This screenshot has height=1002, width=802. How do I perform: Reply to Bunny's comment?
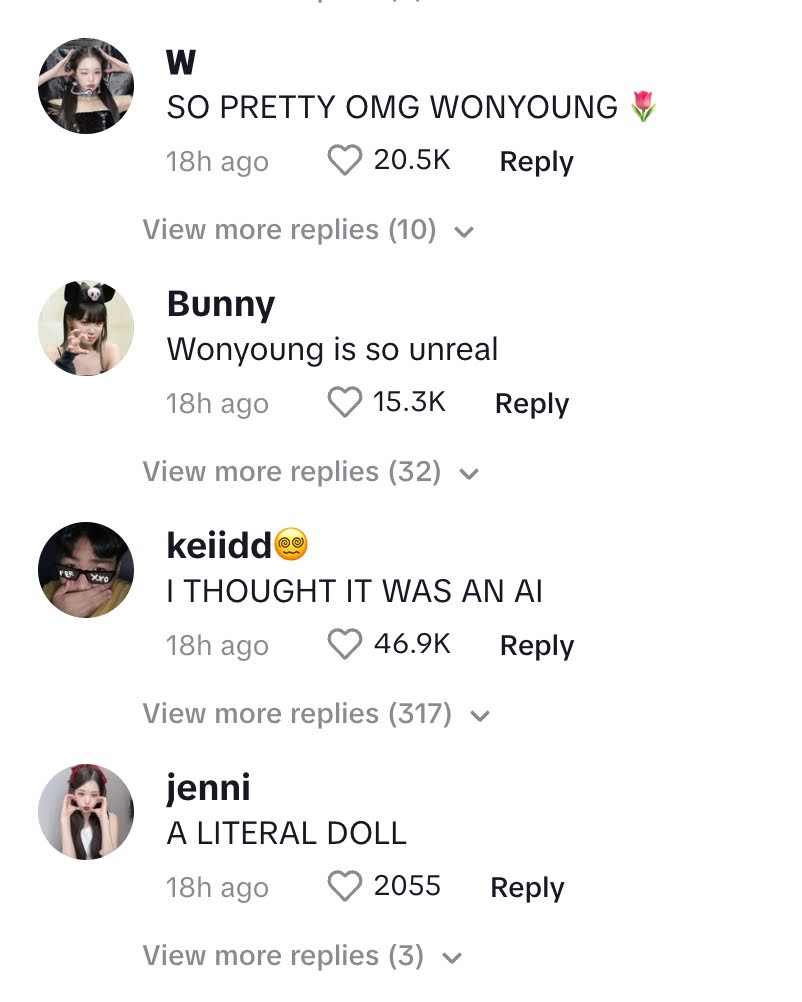(532, 404)
